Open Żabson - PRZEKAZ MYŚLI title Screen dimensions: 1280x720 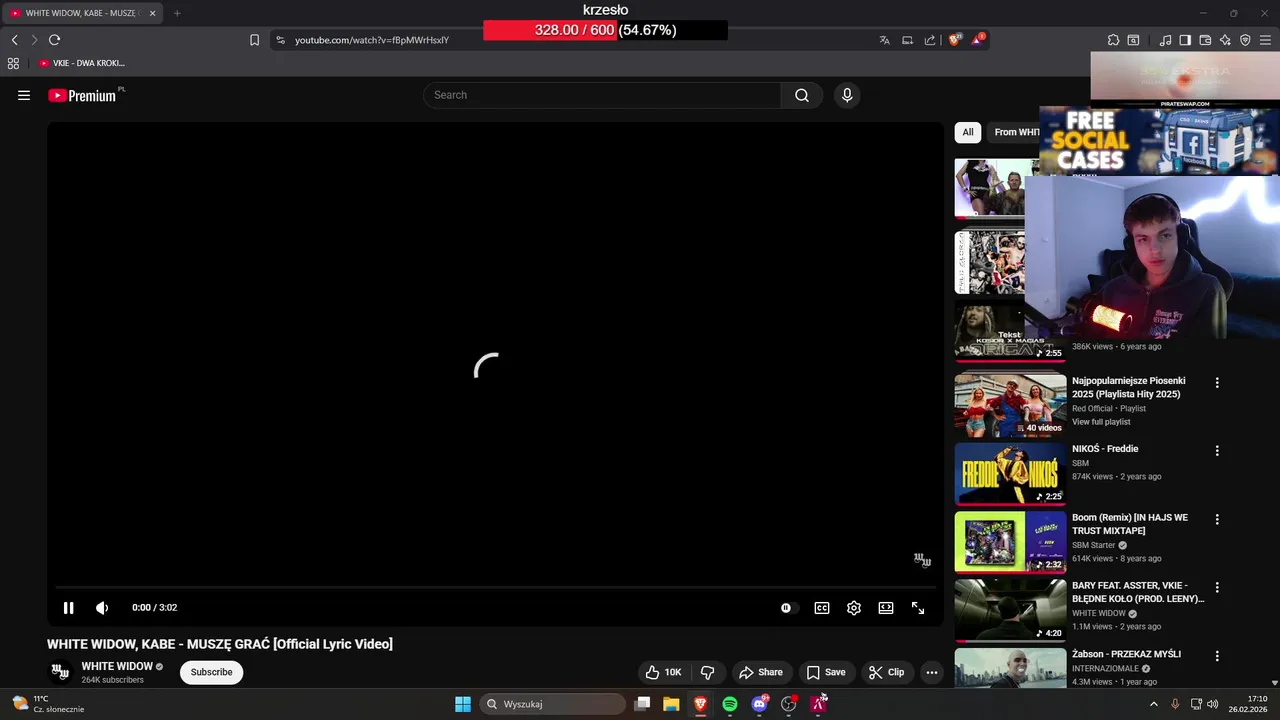[1126, 654]
